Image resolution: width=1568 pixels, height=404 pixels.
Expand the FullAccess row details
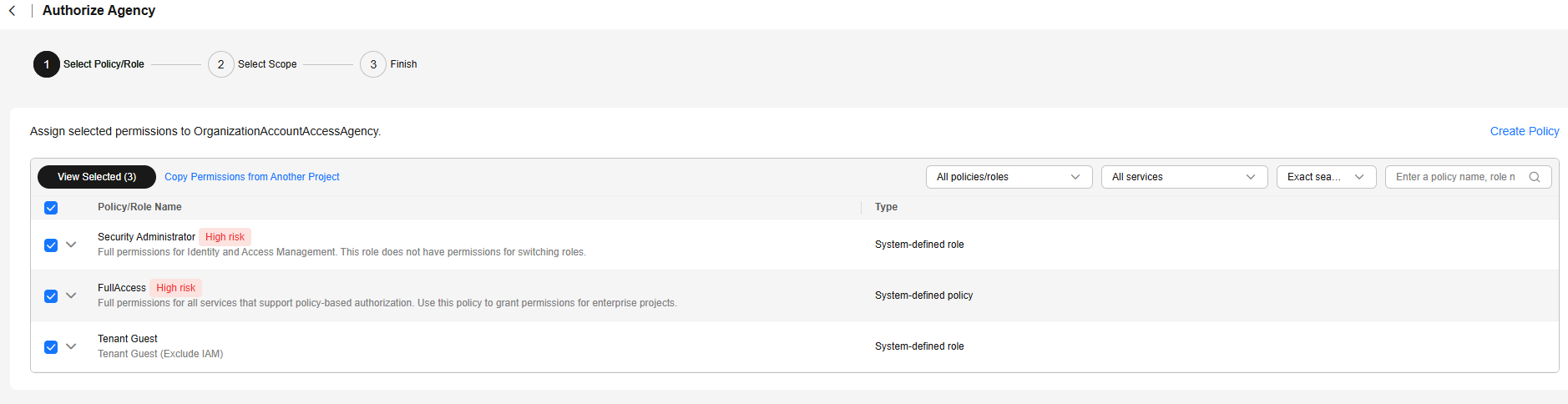[x=71, y=295]
